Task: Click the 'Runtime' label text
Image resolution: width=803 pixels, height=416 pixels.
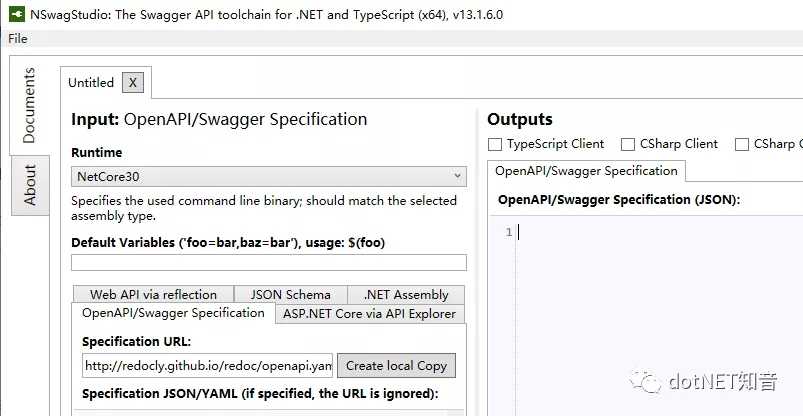Action: coord(96,153)
